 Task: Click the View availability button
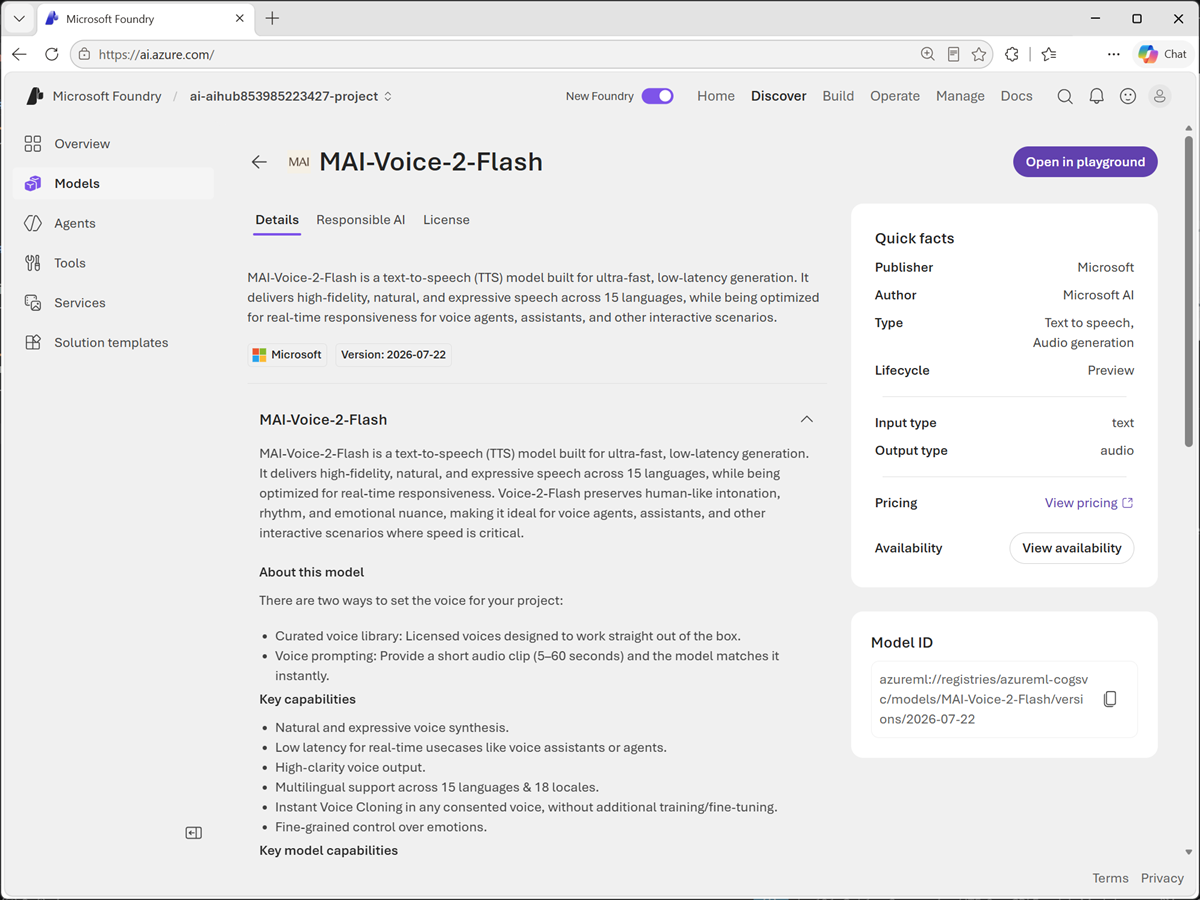(1072, 548)
